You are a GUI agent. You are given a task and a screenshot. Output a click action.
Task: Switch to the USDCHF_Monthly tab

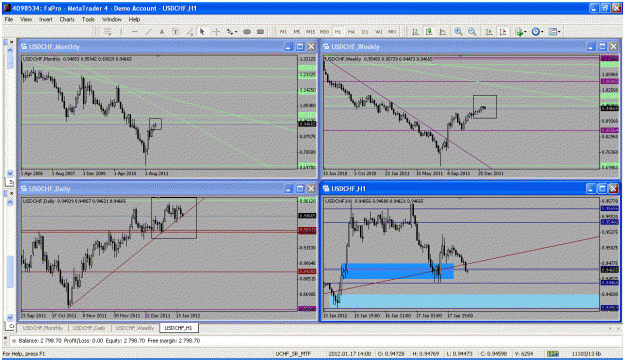(43, 328)
